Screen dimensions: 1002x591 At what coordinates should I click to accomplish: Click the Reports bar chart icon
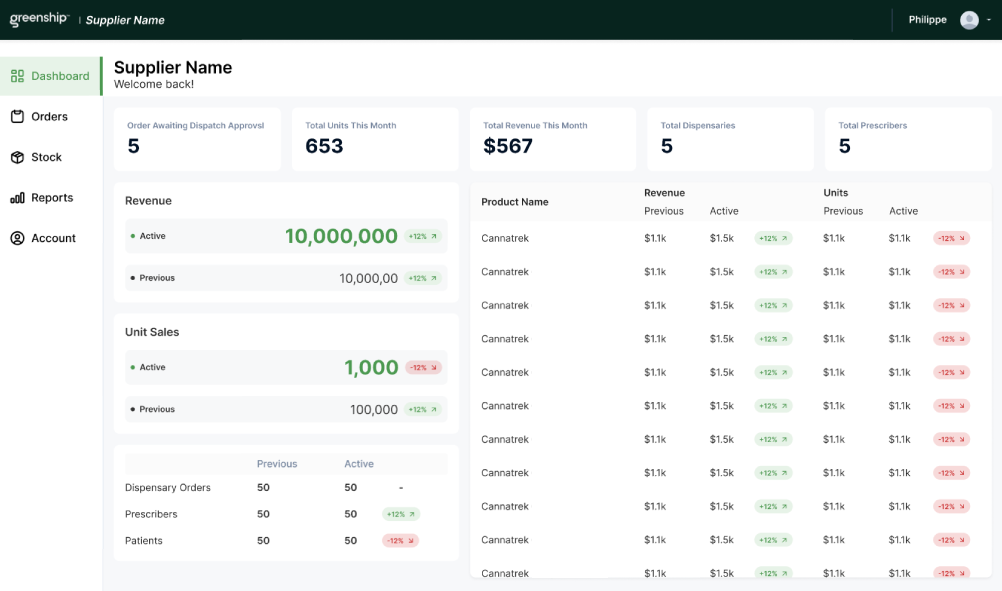(x=17, y=198)
